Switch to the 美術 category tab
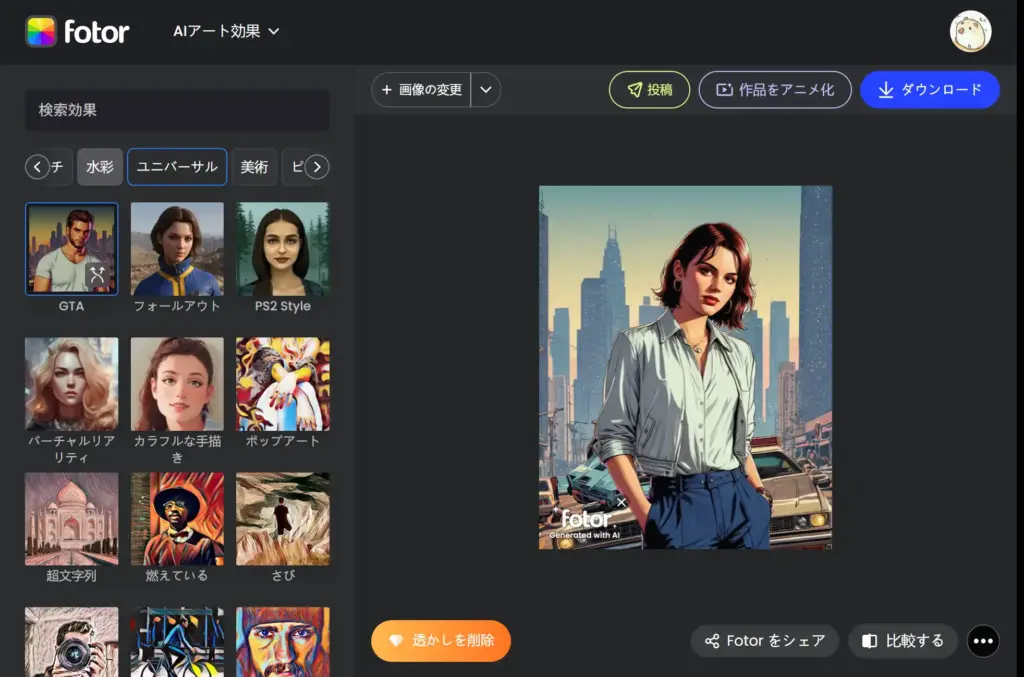The height and width of the screenshot is (677, 1024). (x=254, y=167)
